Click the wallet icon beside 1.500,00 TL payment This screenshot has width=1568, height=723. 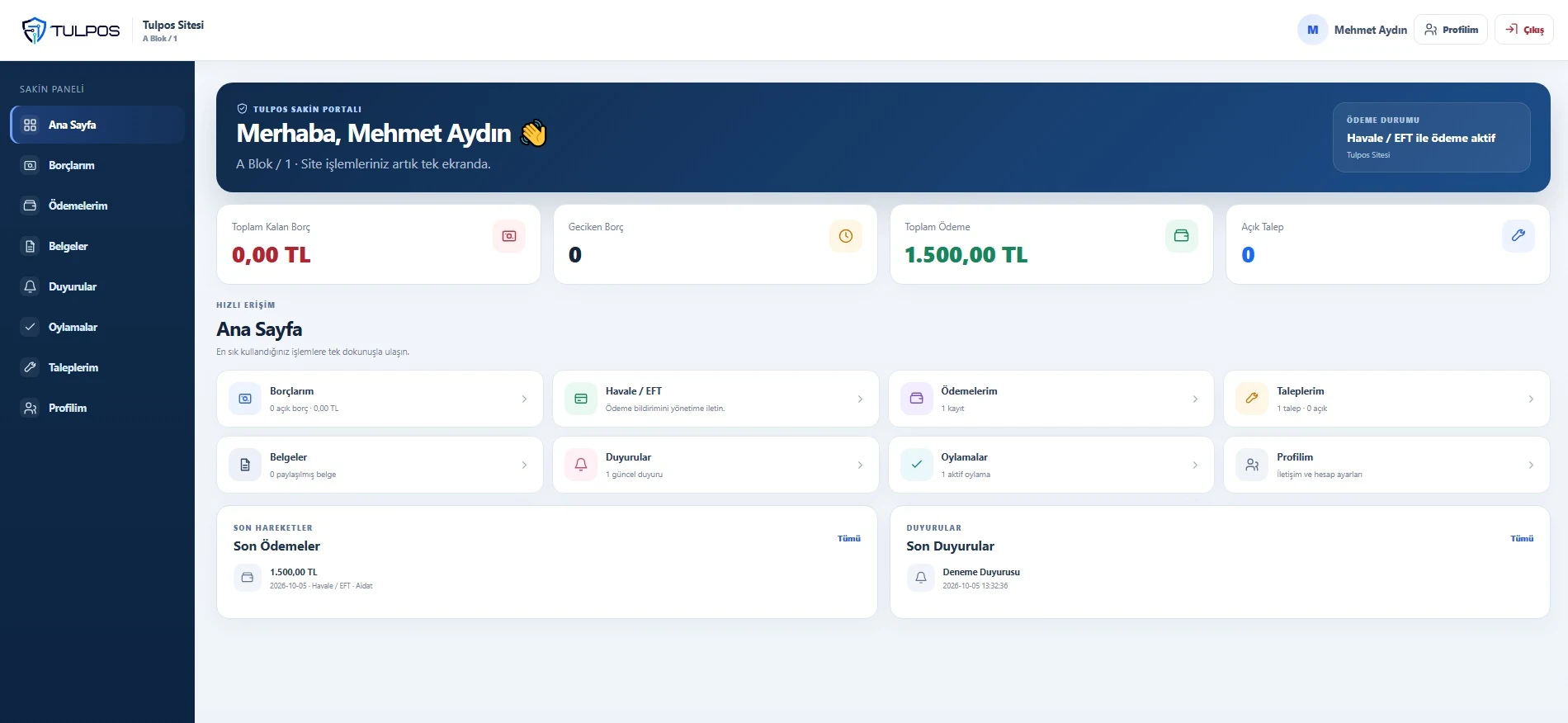coord(247,578)
